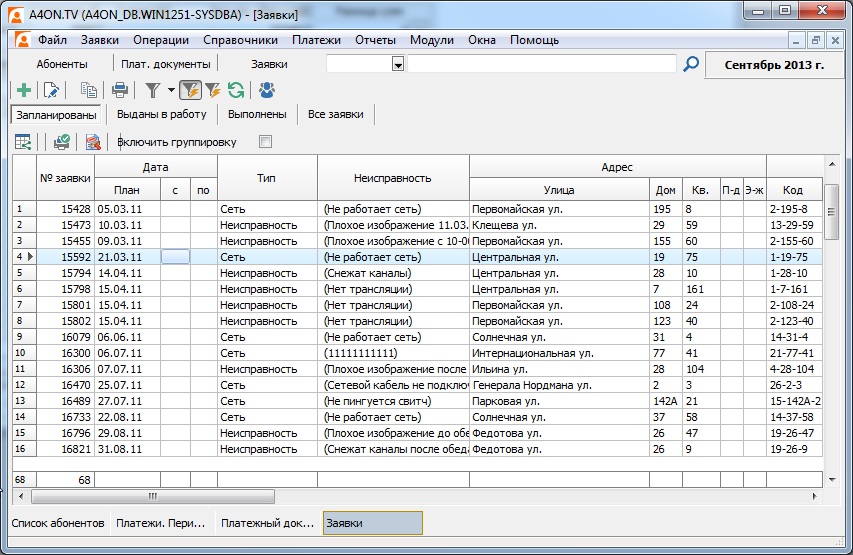Click the edit request pencil icon
Viewport: 853px width, 555px height.
tap(52, 90)
